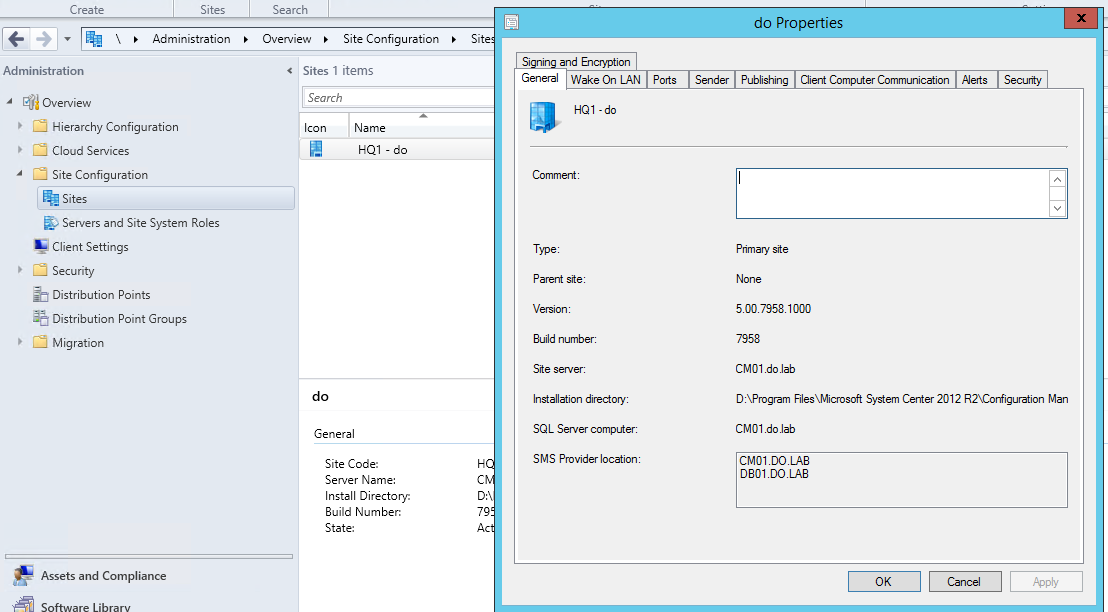Open the Ports tab
1108x612 pixels.
tap(665, 80)
